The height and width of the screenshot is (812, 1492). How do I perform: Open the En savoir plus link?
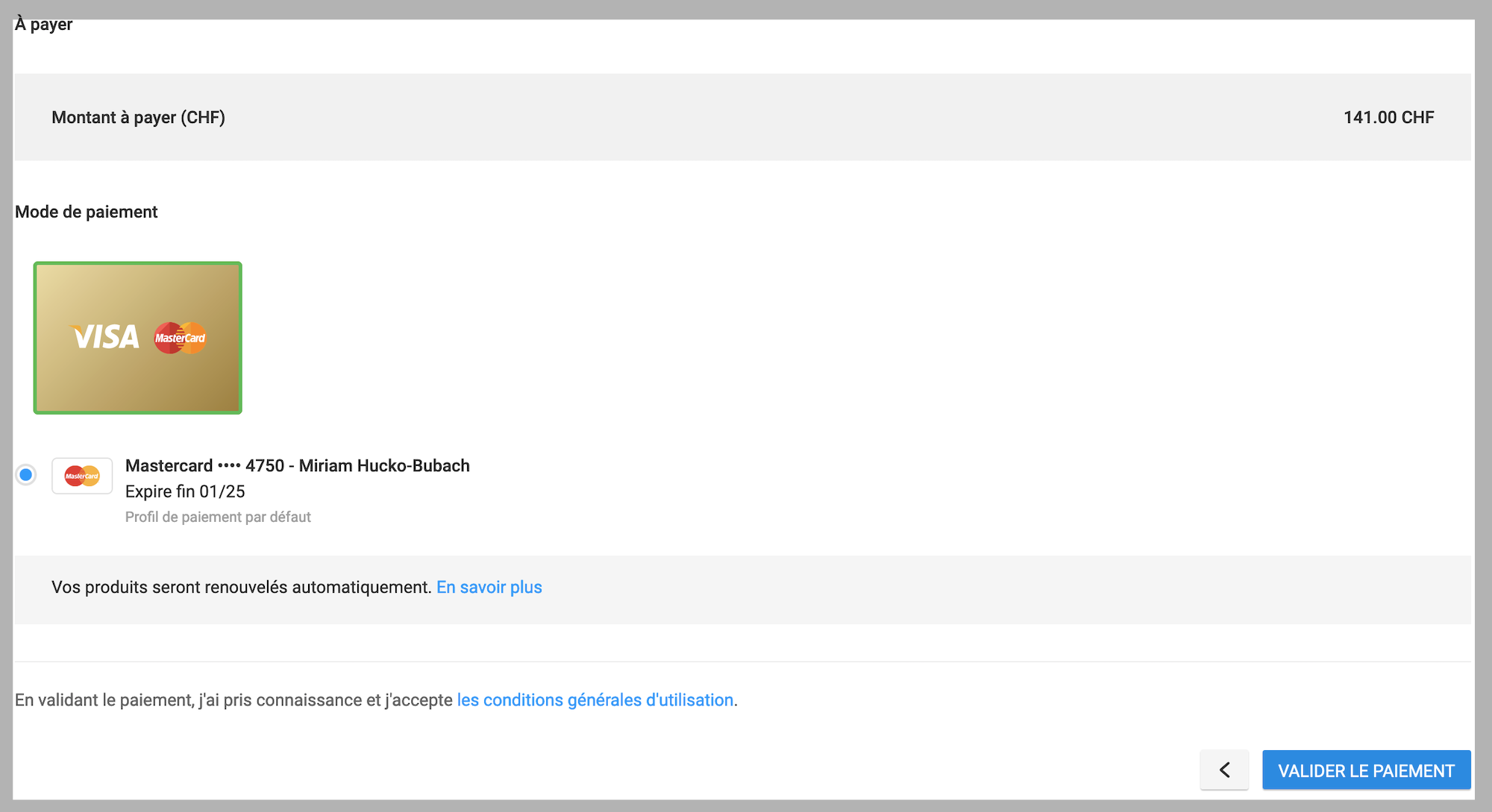(x=489, y=588)
